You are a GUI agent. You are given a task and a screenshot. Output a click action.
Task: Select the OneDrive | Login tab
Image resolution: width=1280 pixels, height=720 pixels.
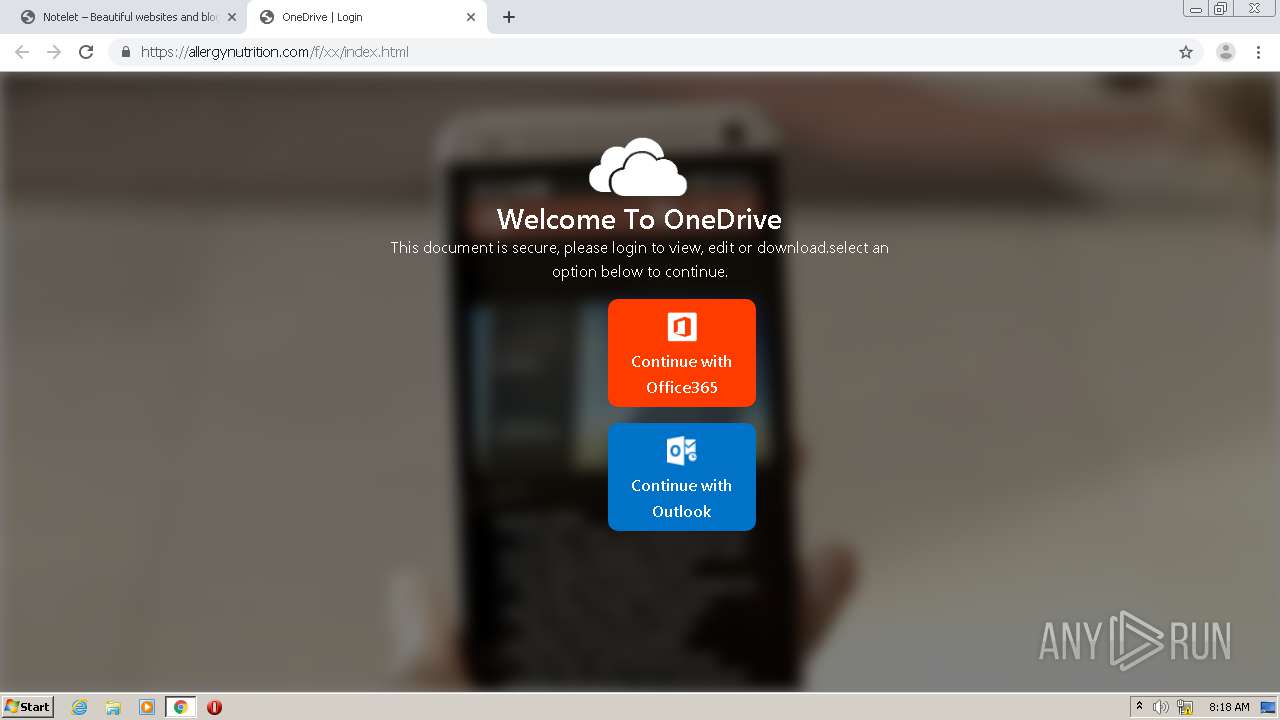[367, 17]
